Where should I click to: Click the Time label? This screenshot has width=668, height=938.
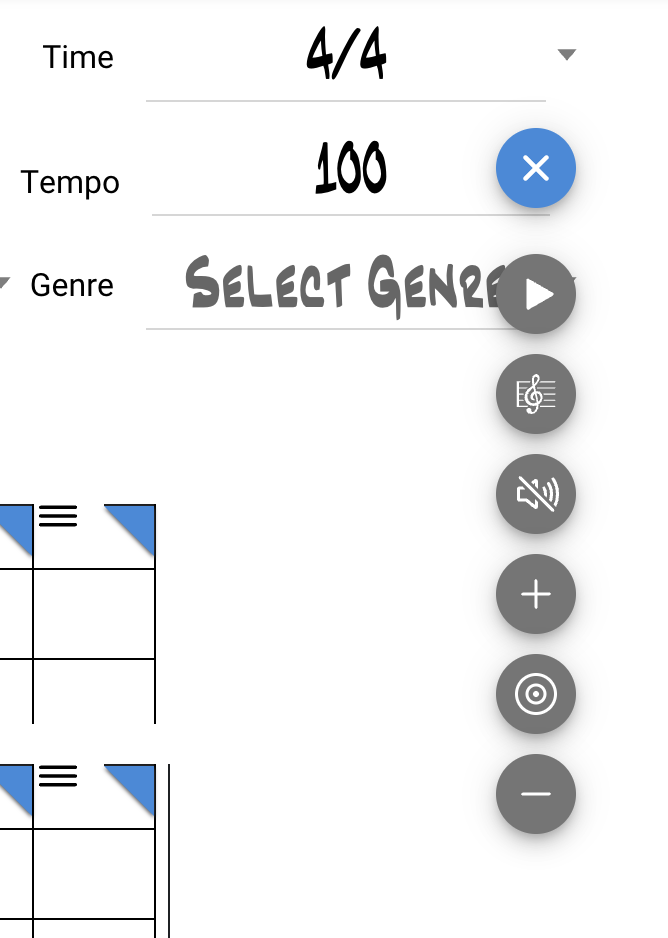[78, 57]
